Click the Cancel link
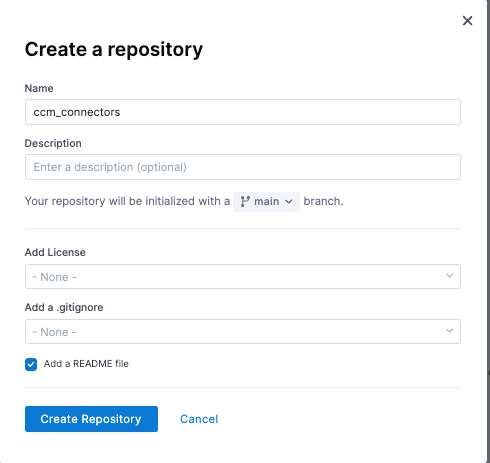 199,419
